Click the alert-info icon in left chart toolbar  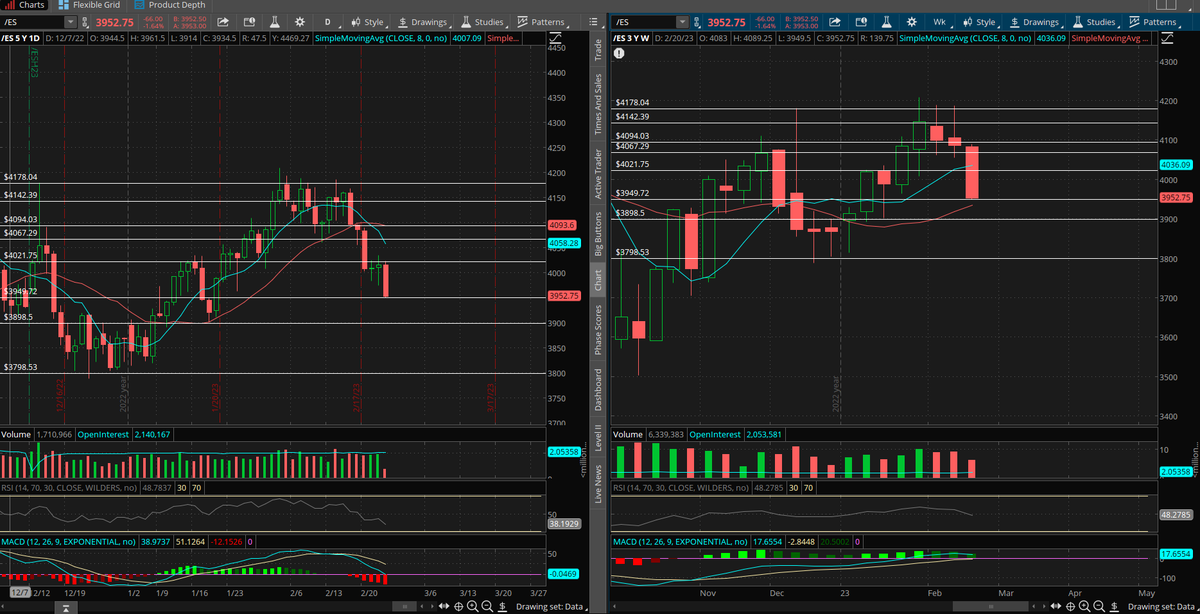coord(248,21)
